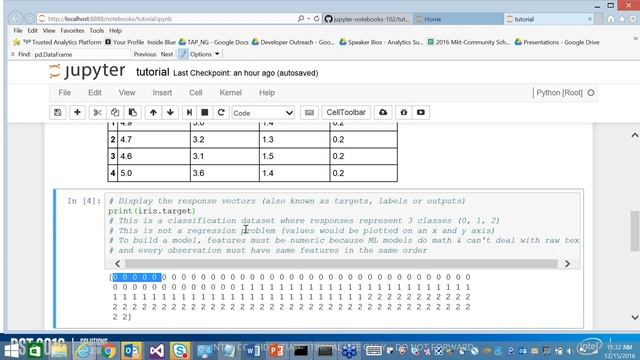Screen dimensions: 640x360
Task: Click the browser back arrow
Action: (x=15, y=19)
